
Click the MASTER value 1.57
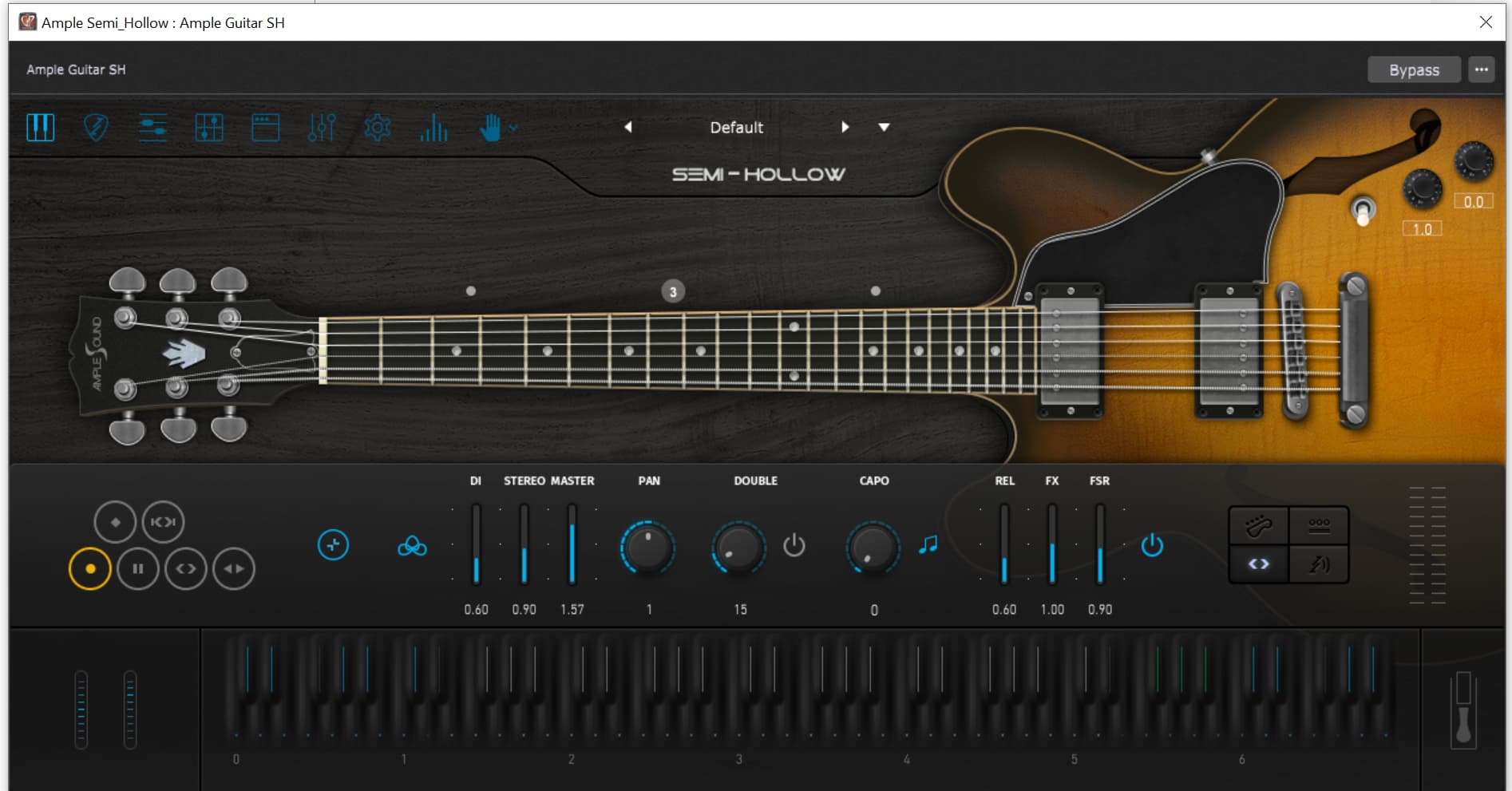coord(572,610)
